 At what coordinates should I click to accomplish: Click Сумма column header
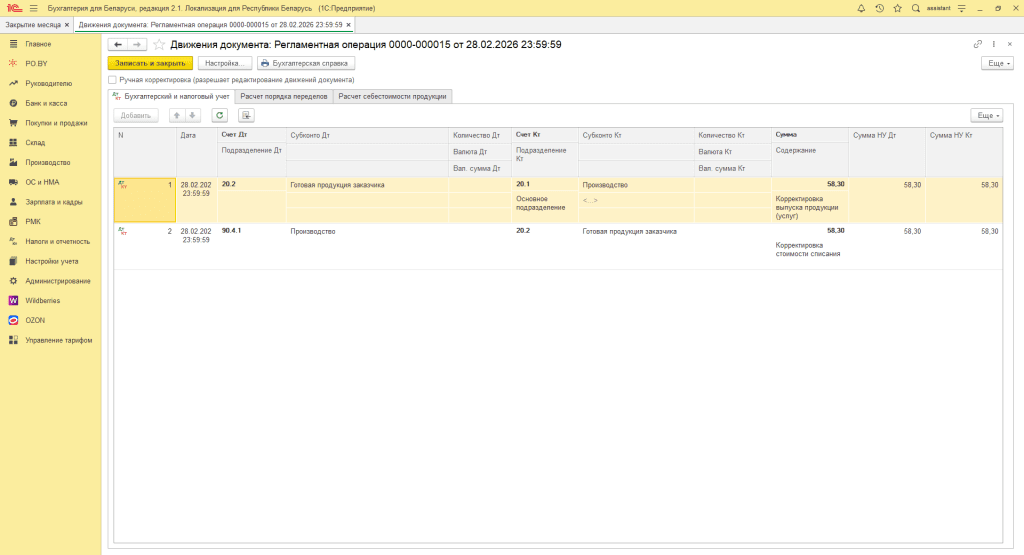810,135
